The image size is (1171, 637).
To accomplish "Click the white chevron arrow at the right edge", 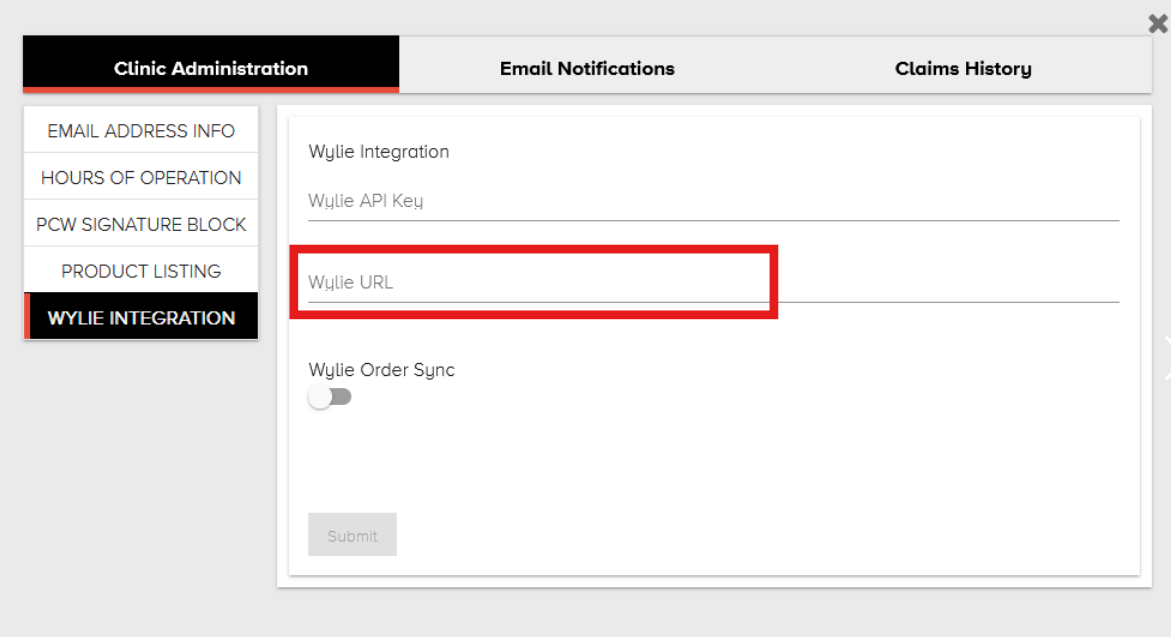I will tap(1165, 359).
